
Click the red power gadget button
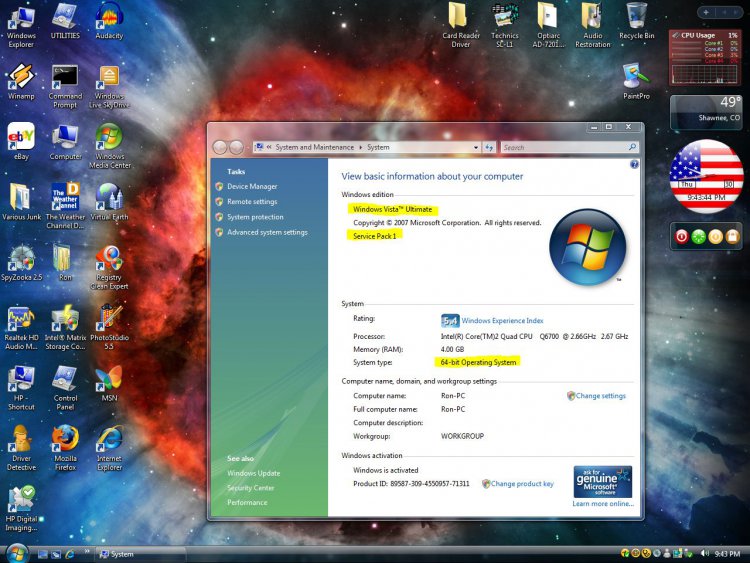coord(682,236)
